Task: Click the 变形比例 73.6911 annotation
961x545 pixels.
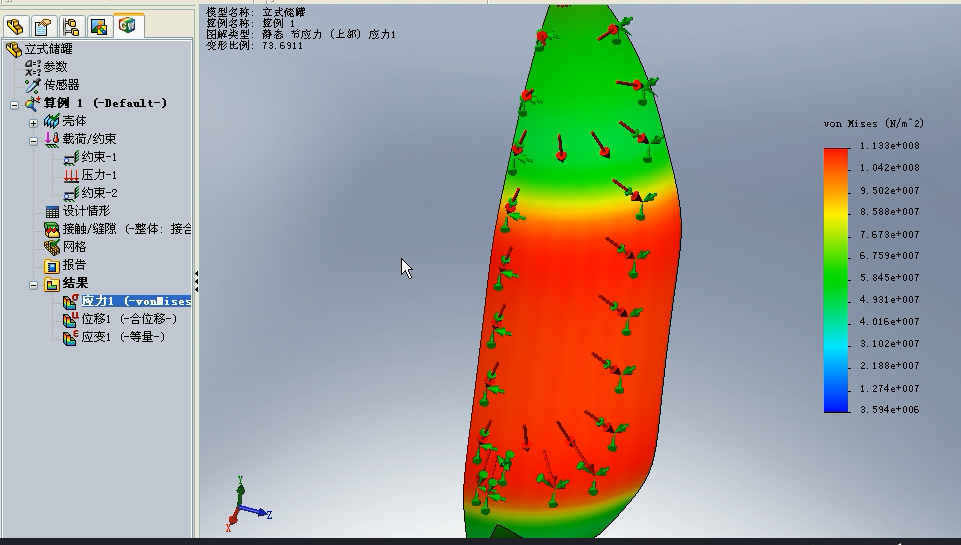Action: coord(254,45)
